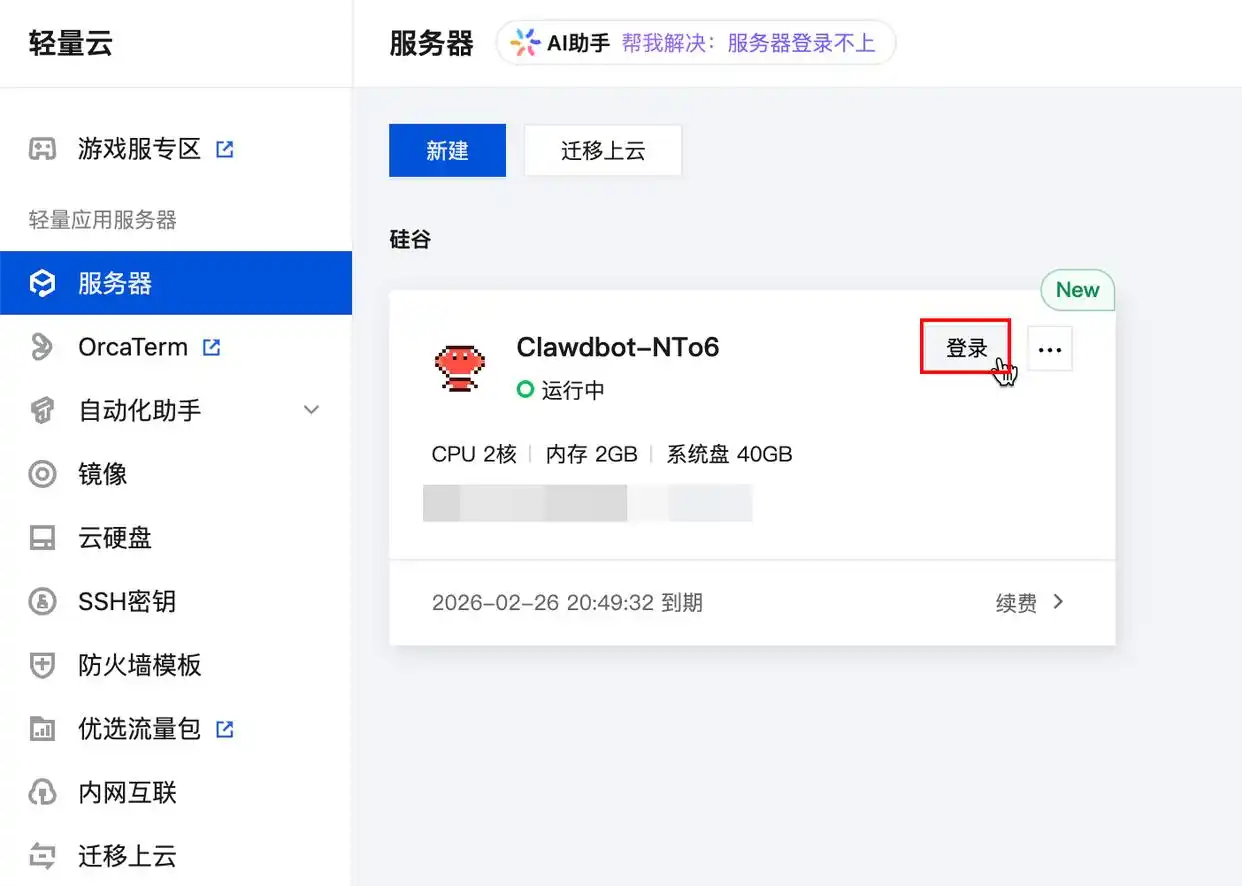Open the 云硬盘 sidebar icon
The image size is (1242, 886).
pyautogui.click(x=42, y=537)
